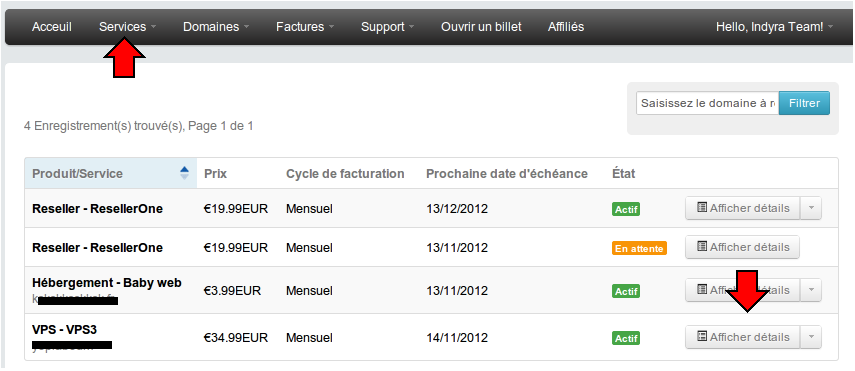Click the sort arrows icon in Produit/Service header
855x371 pixels.
coord(184,173)
